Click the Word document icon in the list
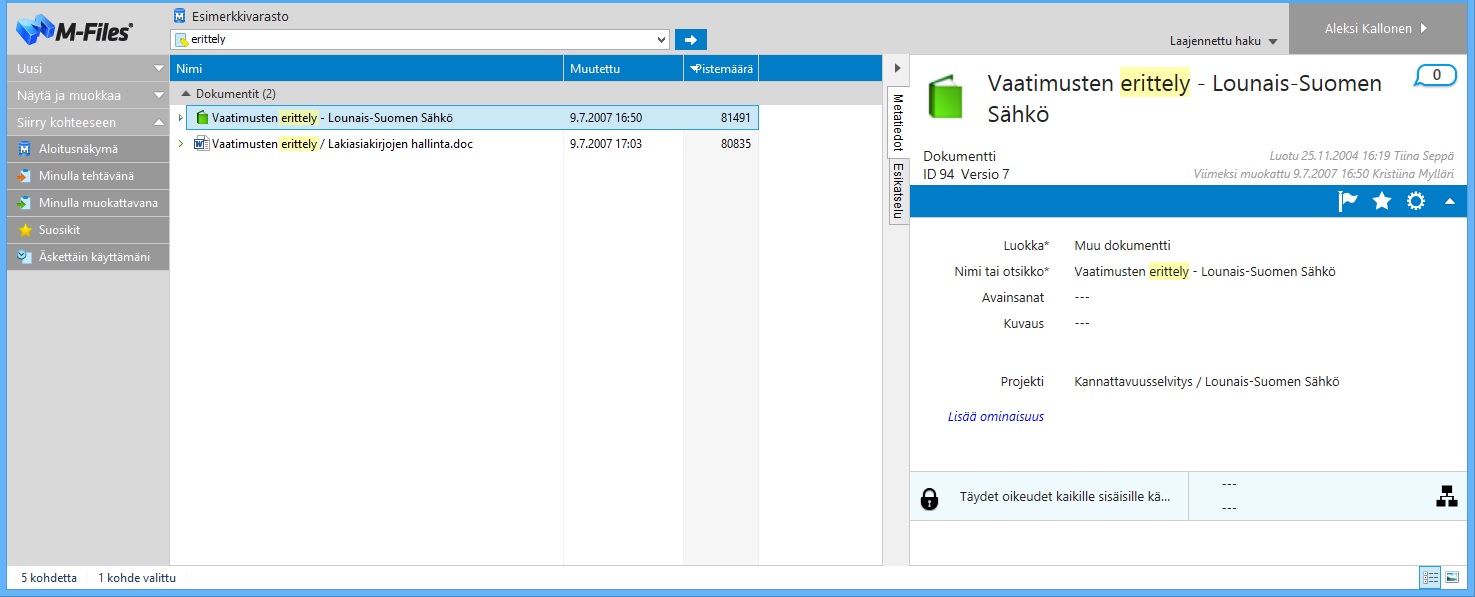This screenshot has width=1475, height=597. pos(201,144)
